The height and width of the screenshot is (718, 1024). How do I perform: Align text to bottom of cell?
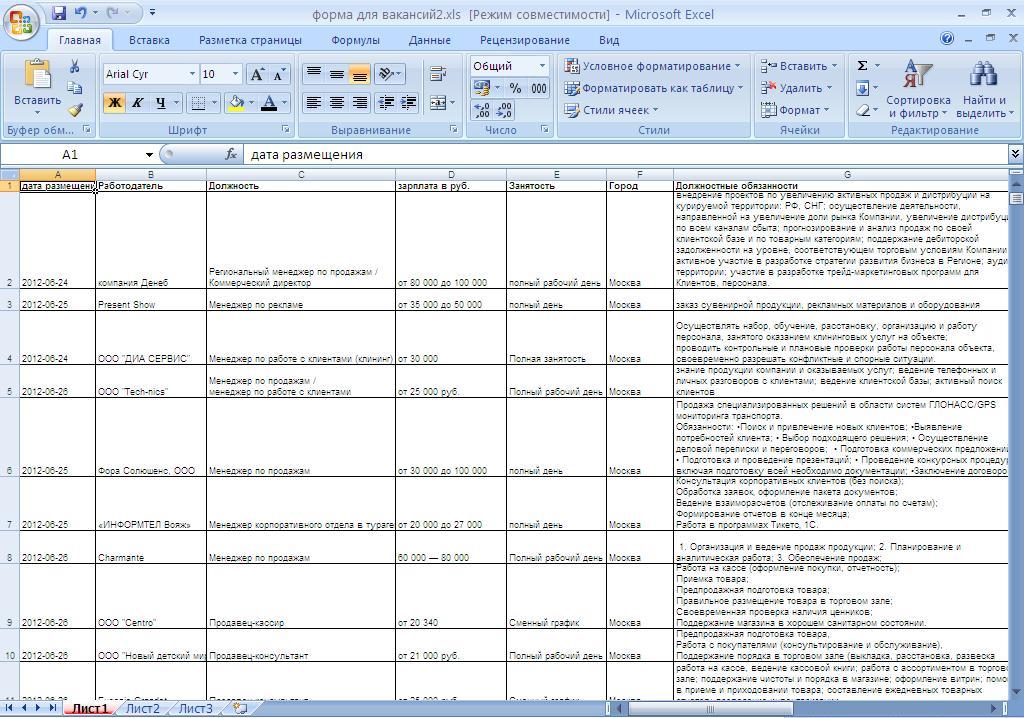point(359,74)
